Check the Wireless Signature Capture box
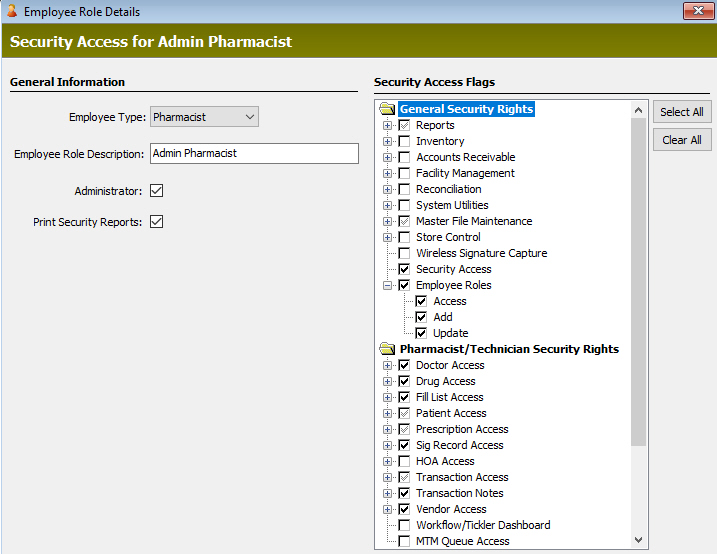717x554 pixels. (404, 253)
